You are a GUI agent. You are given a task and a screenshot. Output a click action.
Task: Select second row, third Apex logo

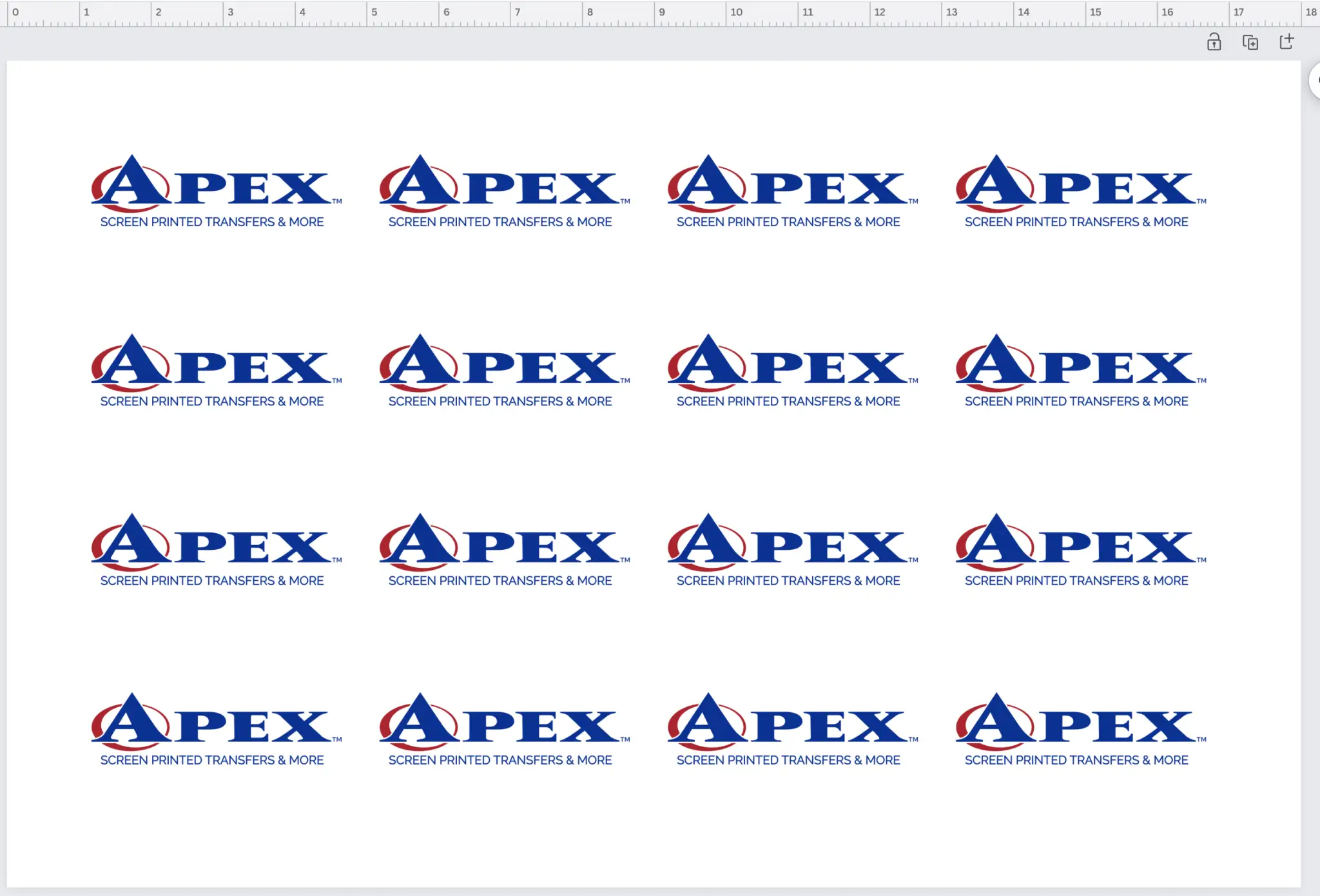point(792,371)
